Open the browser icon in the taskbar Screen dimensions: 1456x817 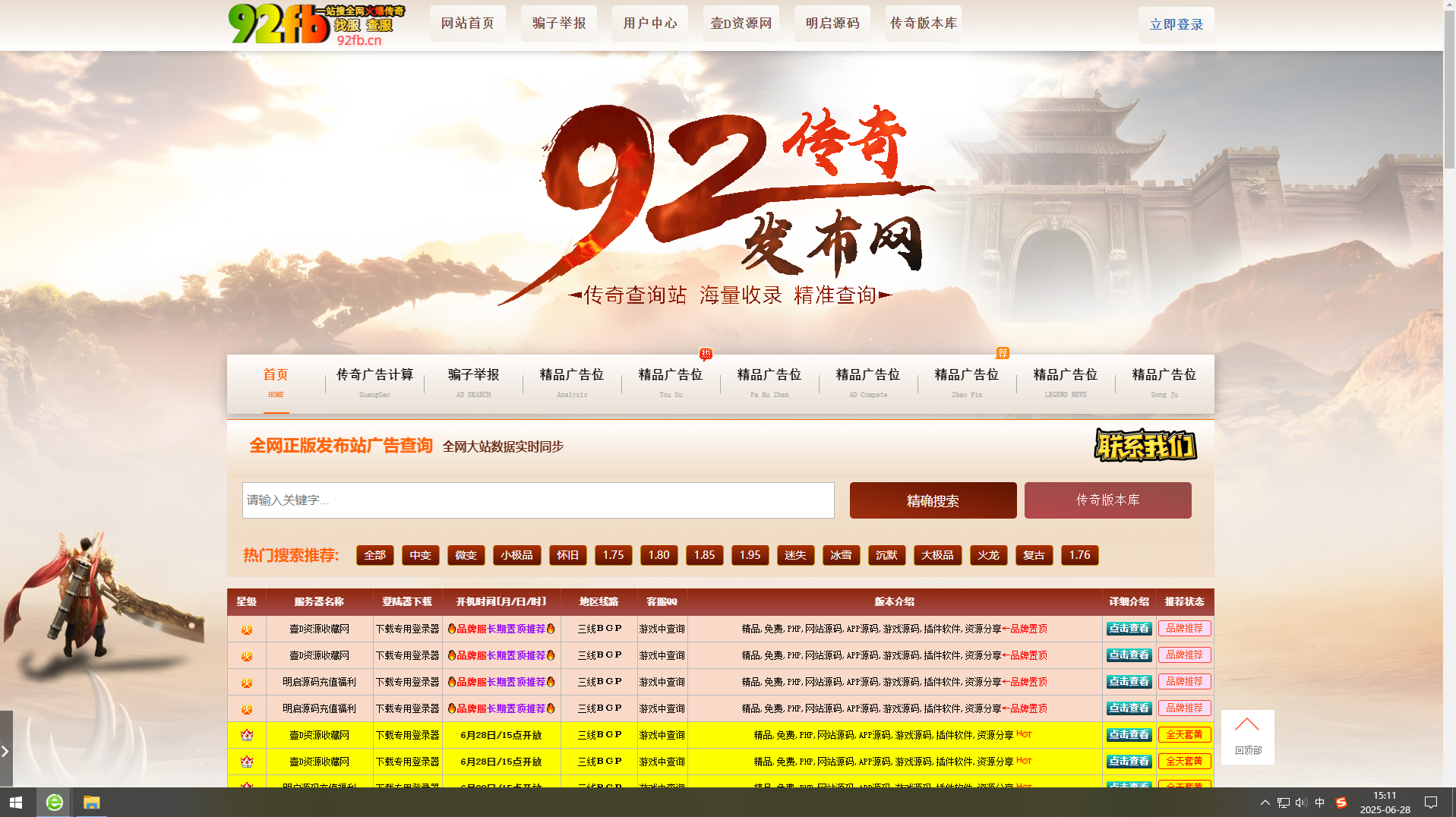pyautogui.click(x=53, y=803)
